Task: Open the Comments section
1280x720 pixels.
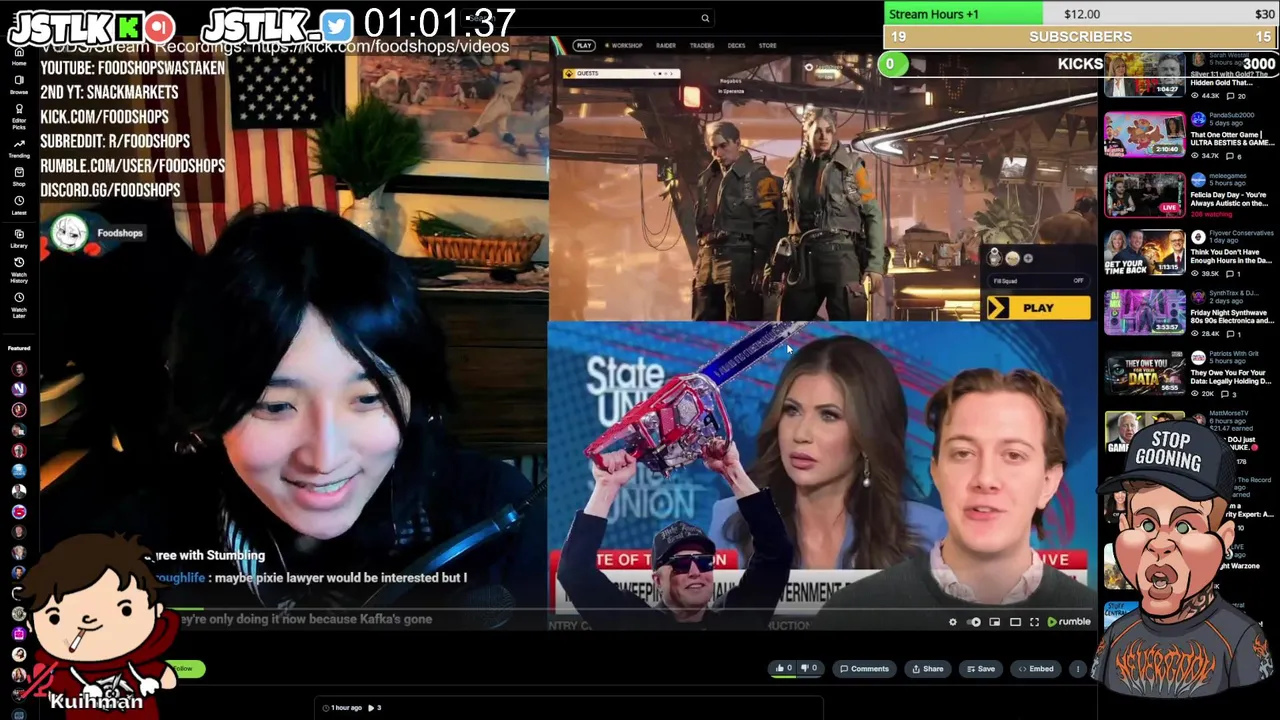Action: tap(865, 668)
